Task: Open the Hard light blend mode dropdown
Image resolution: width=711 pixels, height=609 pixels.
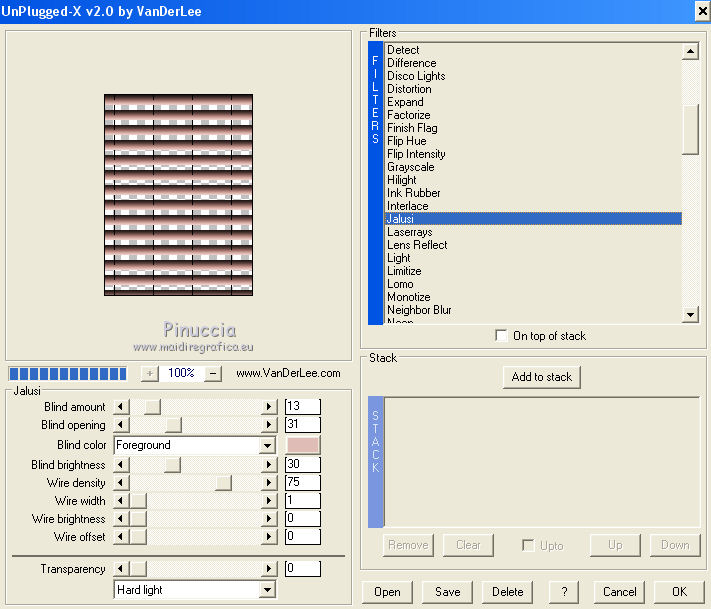Action: pos(268,590)
